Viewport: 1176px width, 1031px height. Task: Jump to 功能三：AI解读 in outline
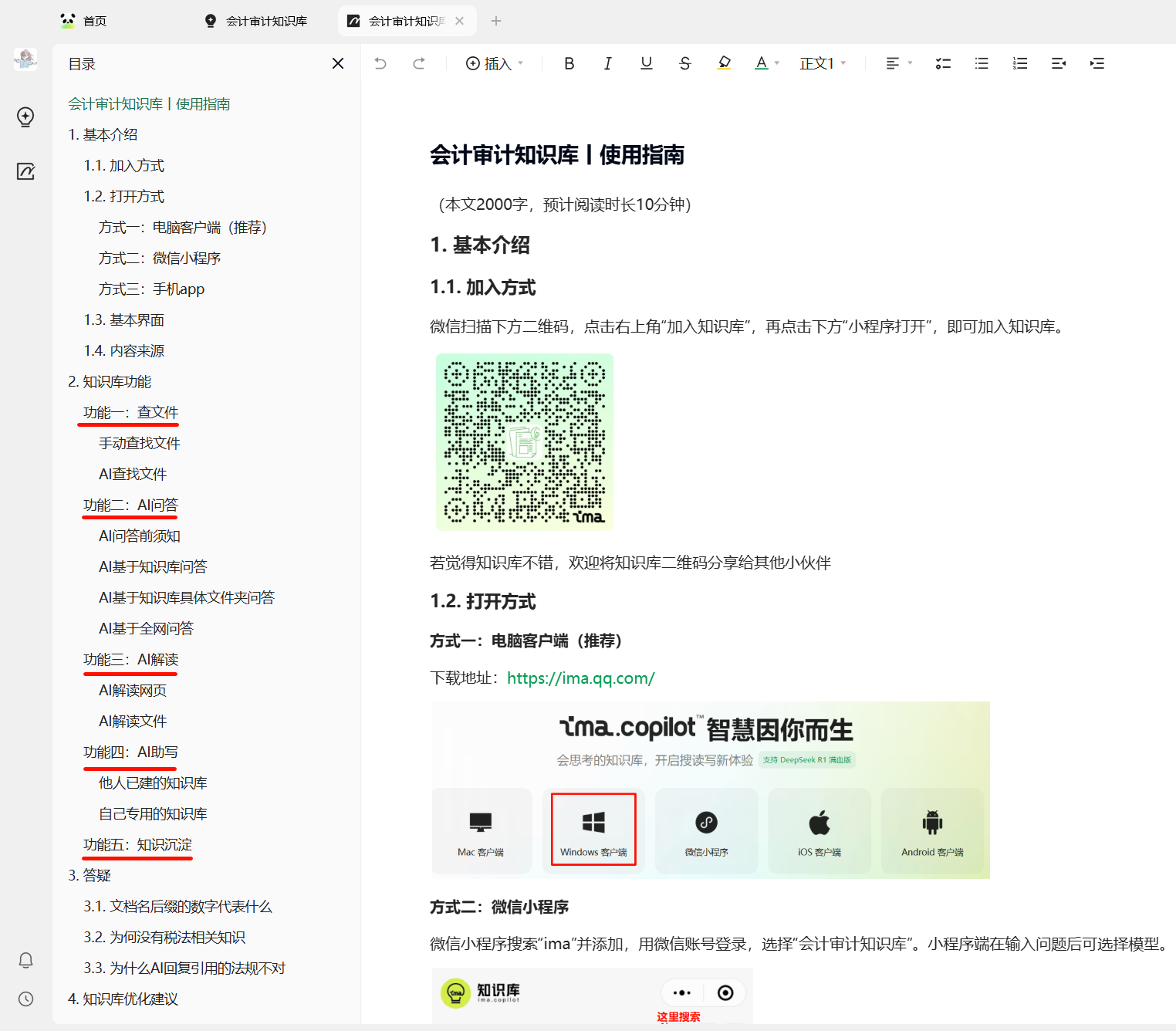[x=130, y=660]
